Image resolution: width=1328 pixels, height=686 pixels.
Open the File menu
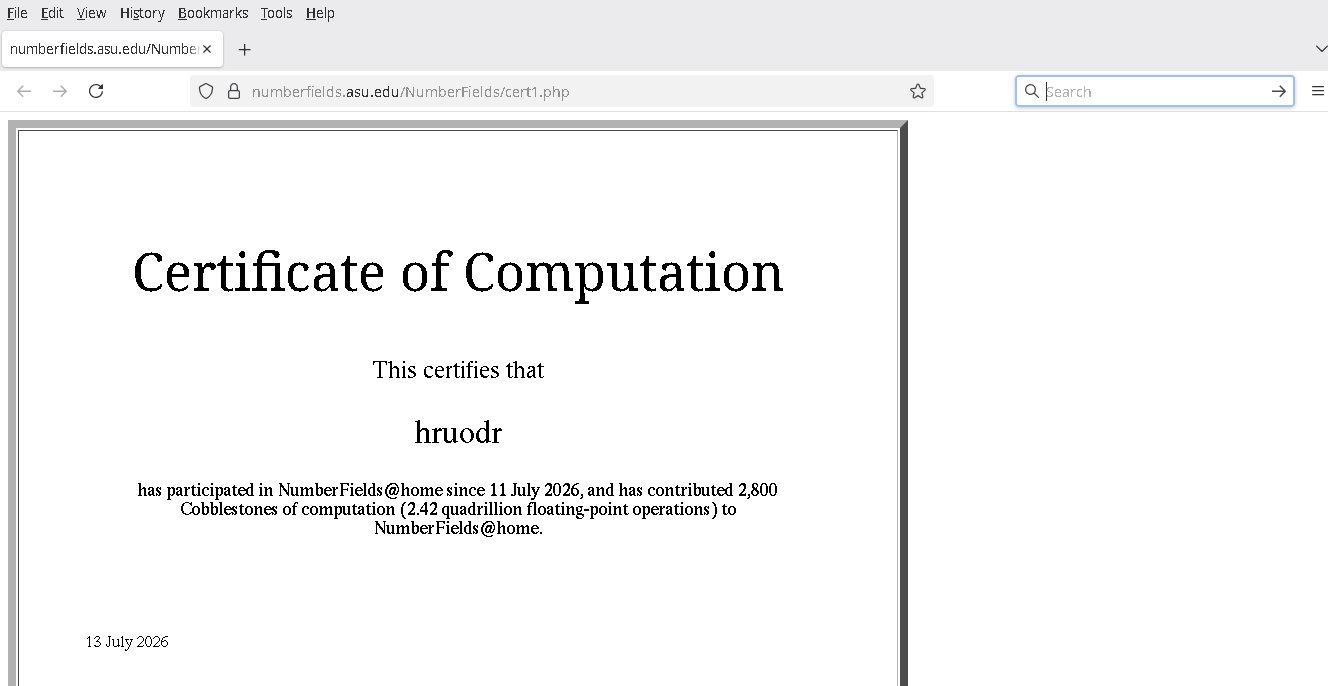coord(17,13)
